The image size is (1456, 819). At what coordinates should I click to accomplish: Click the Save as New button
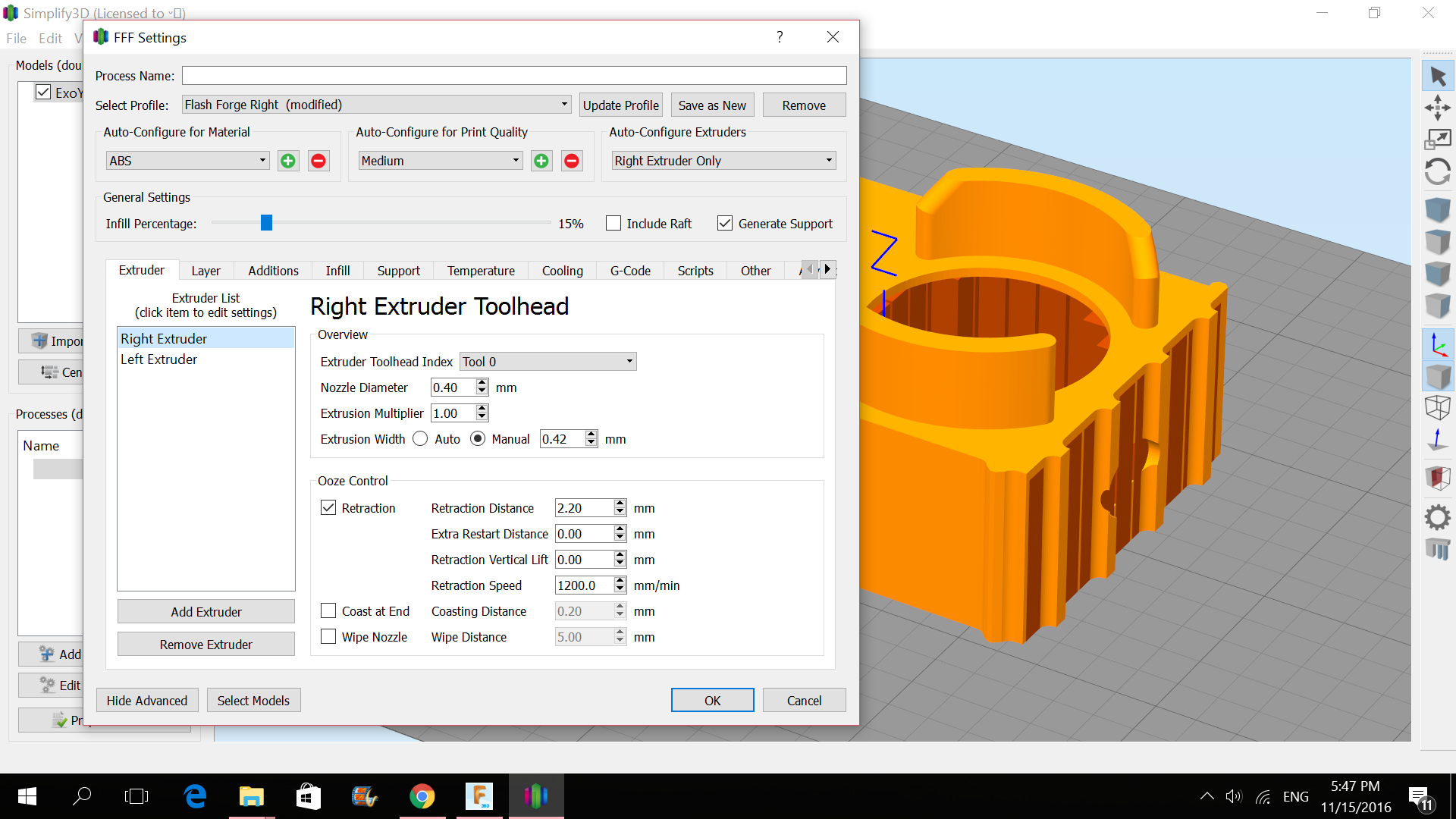click(712, 105)
